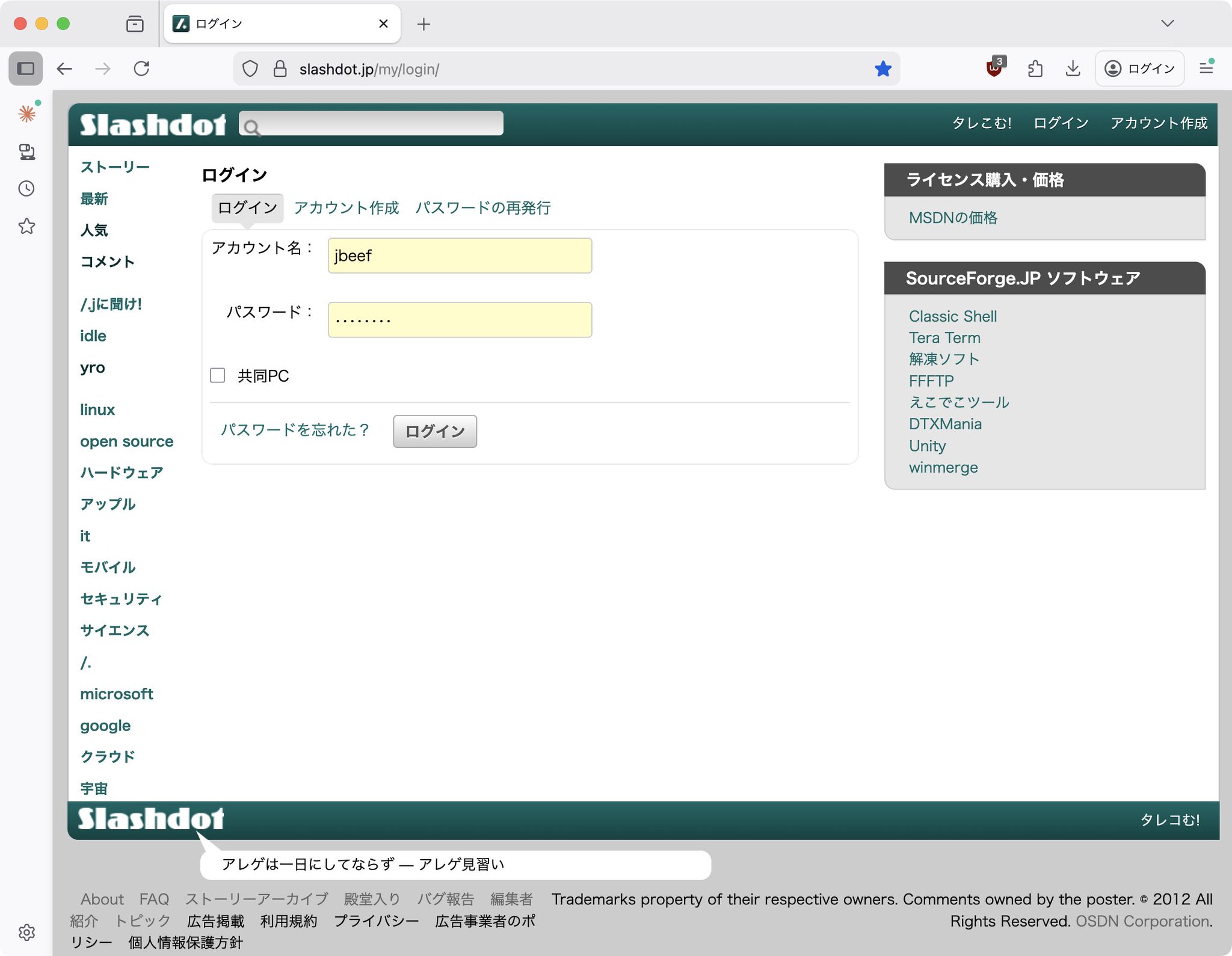Open the downloads arrow icon

click(1073, 69)
